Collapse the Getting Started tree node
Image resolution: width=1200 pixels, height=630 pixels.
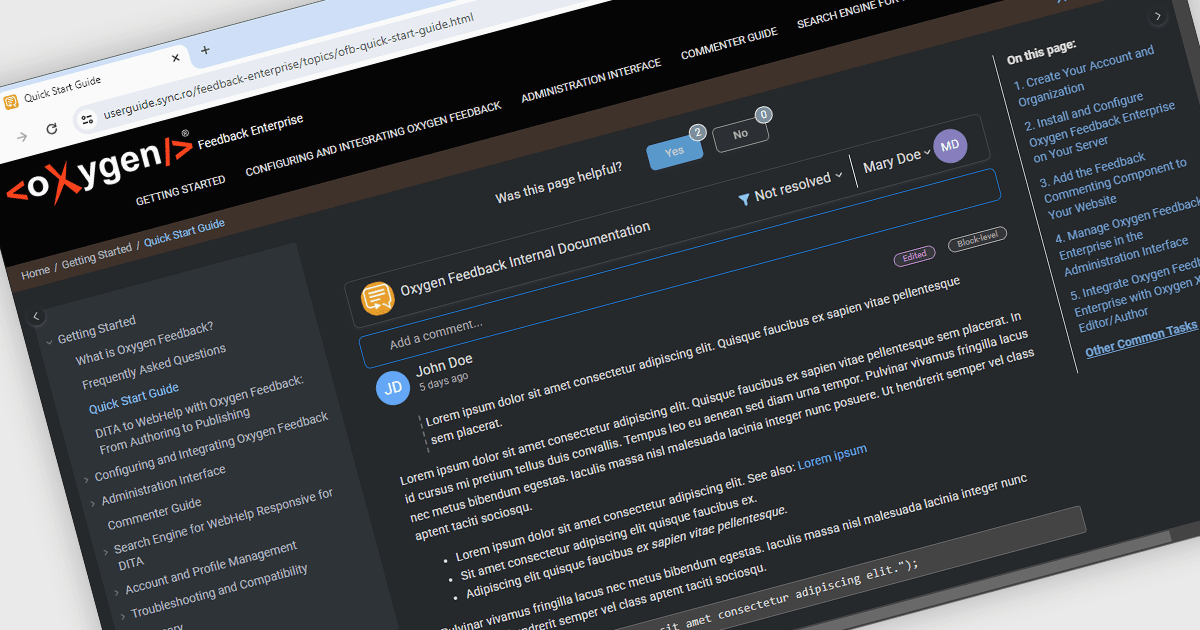click(49, 343)
